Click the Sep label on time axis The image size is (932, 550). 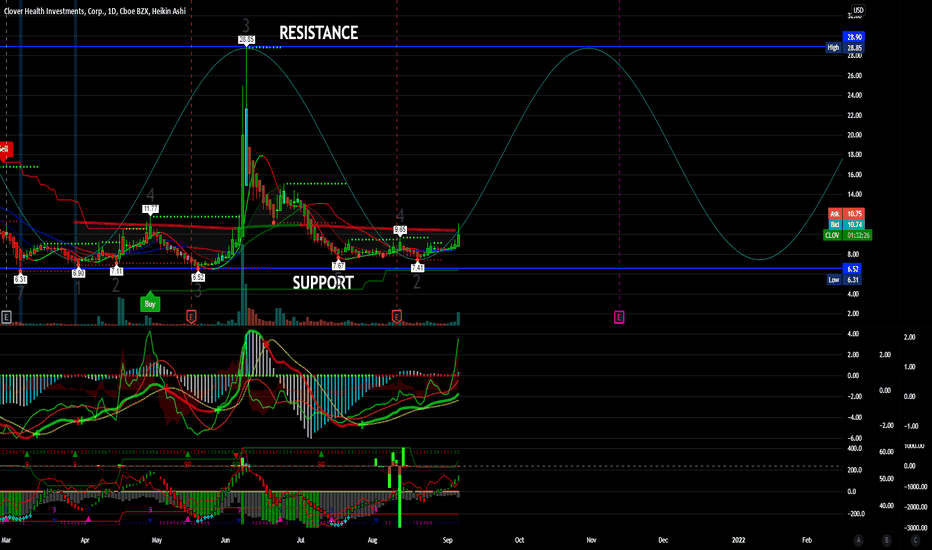448,540
